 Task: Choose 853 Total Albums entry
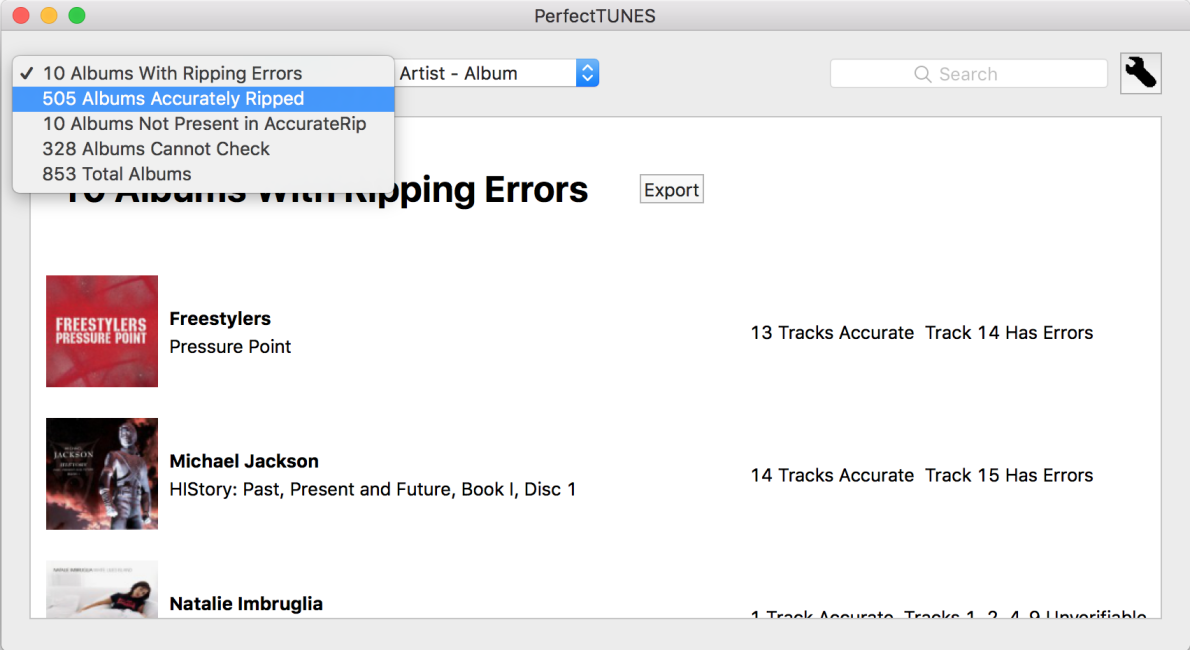pos(117,174)
